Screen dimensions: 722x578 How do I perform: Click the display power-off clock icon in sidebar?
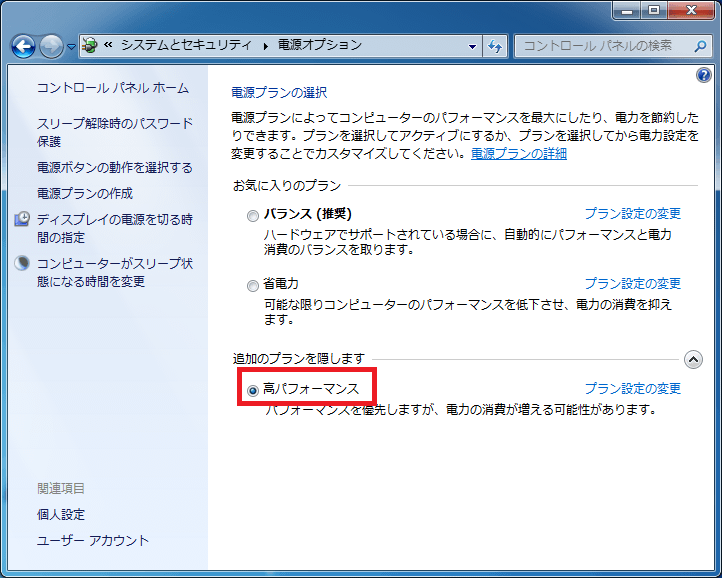[22, 220]
